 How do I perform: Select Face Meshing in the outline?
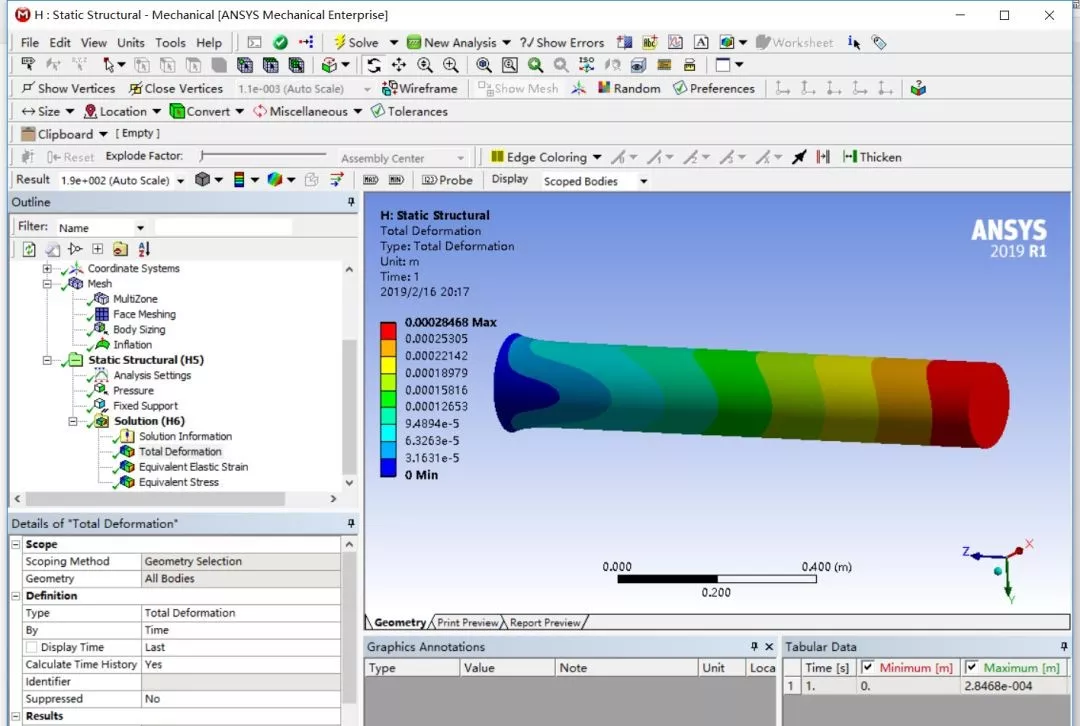pos(144,314)
